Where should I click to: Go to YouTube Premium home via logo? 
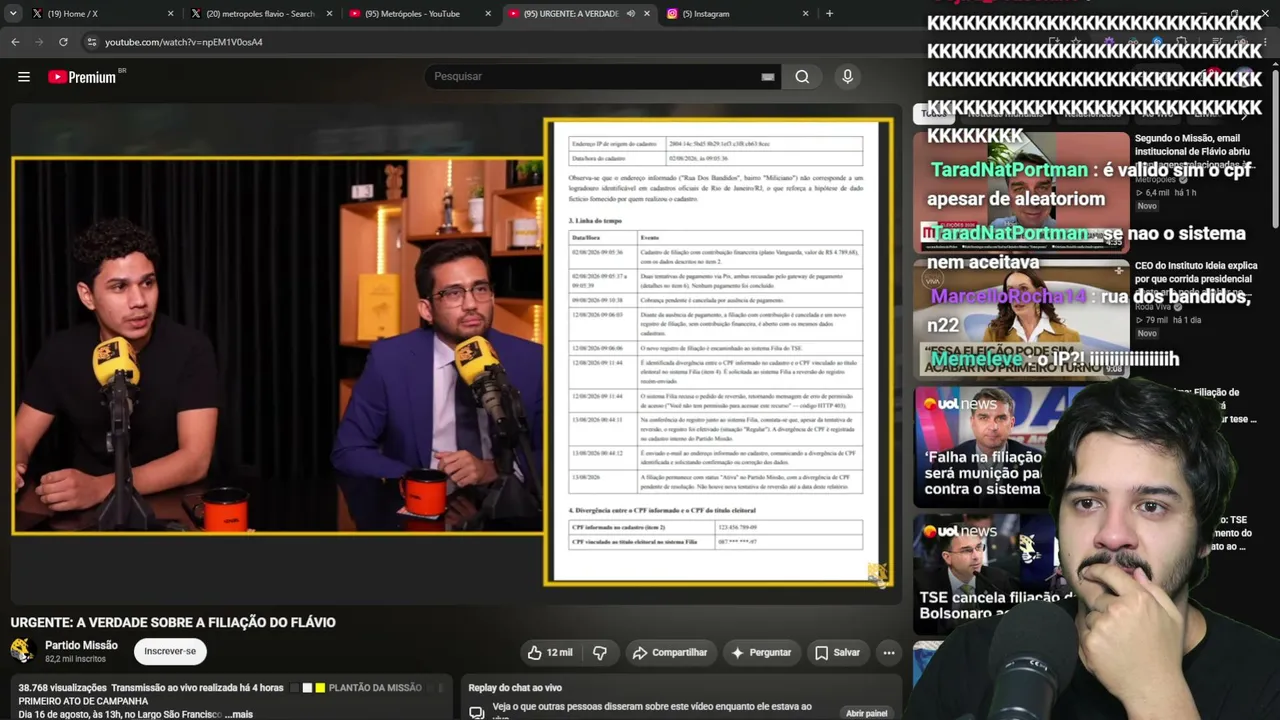(83, 77)
